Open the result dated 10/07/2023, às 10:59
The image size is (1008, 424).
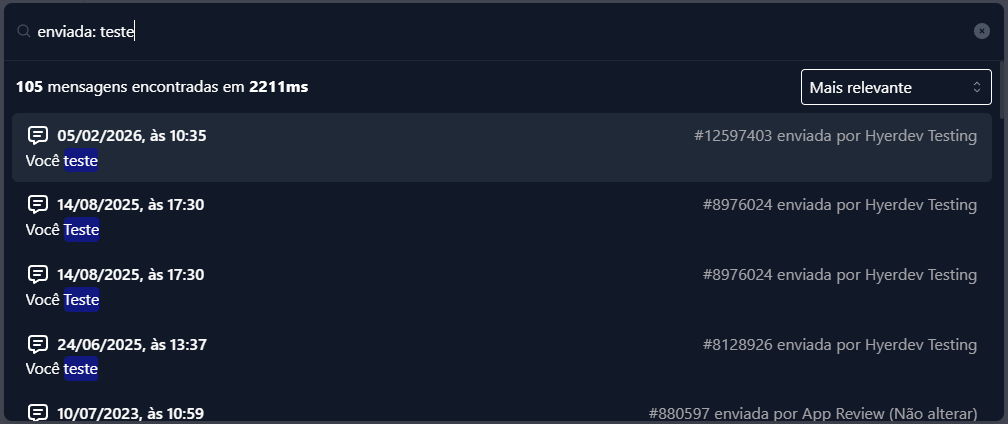click(x=131, y=413)
